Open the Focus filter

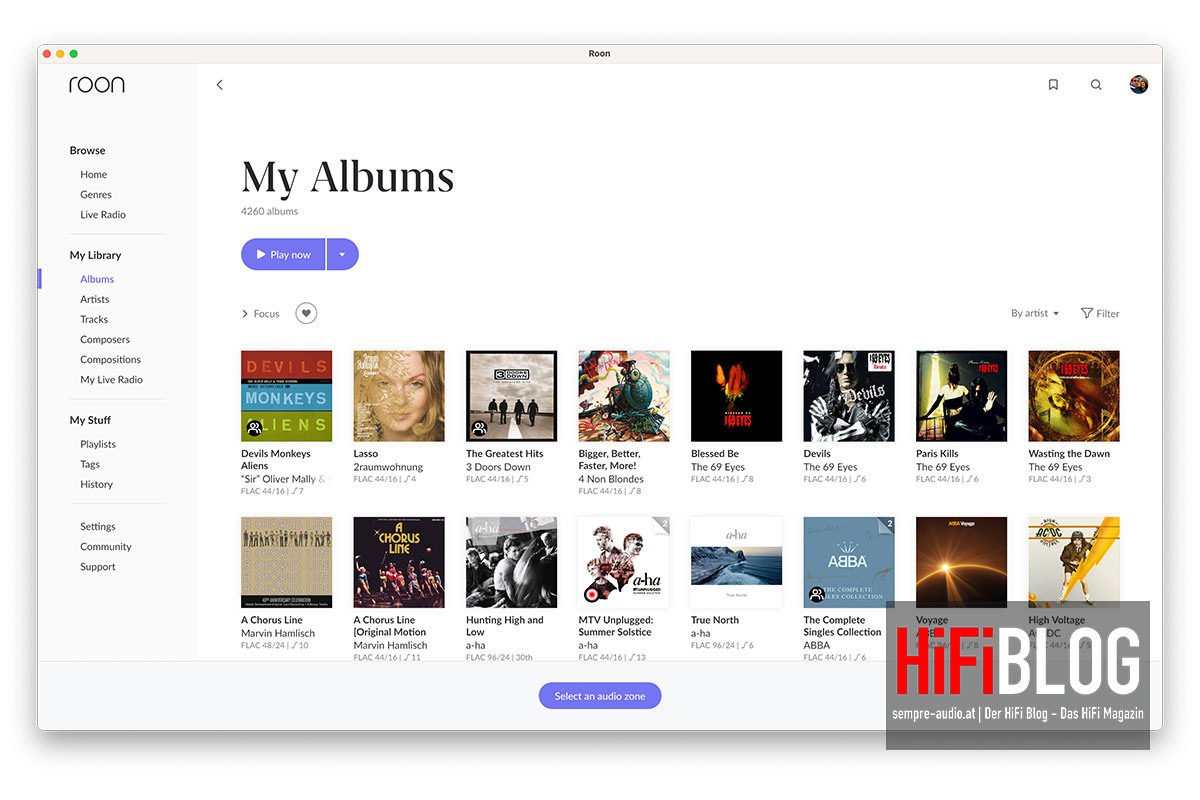click(260, 313)
